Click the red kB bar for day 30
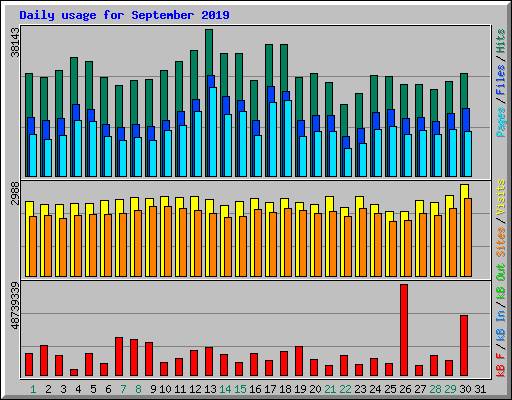The image size is (512, 400). [x=464, y=346]
